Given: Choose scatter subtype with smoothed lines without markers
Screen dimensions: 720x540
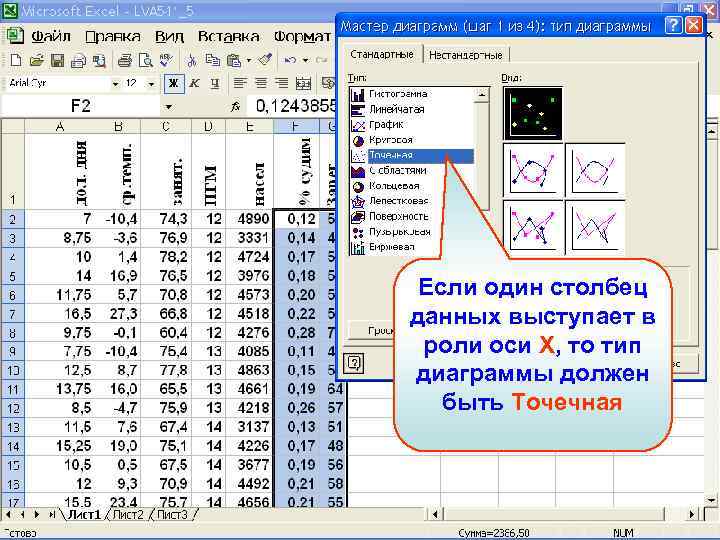Looking at the screenshot, I should coord(595,171).
